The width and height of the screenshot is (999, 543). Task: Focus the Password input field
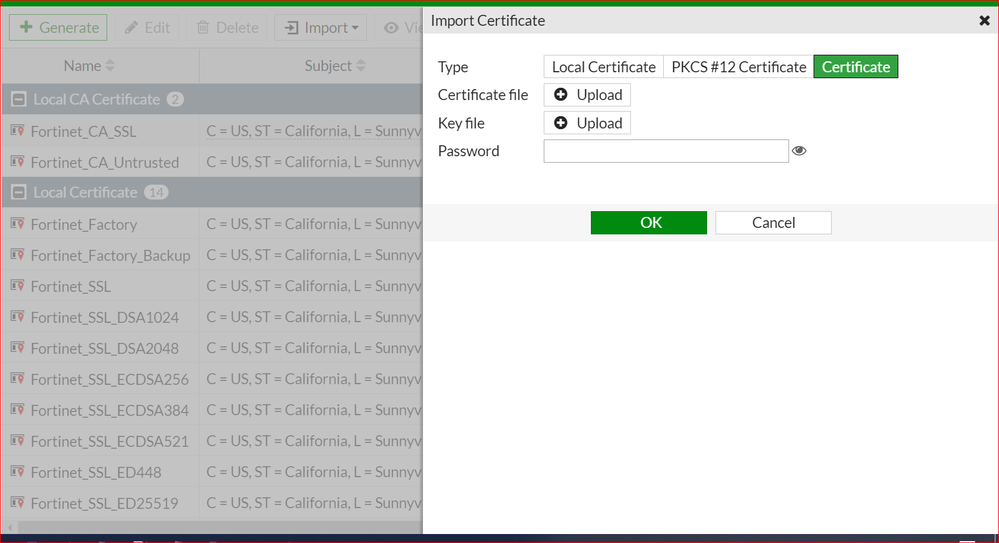tap(666, 151)
